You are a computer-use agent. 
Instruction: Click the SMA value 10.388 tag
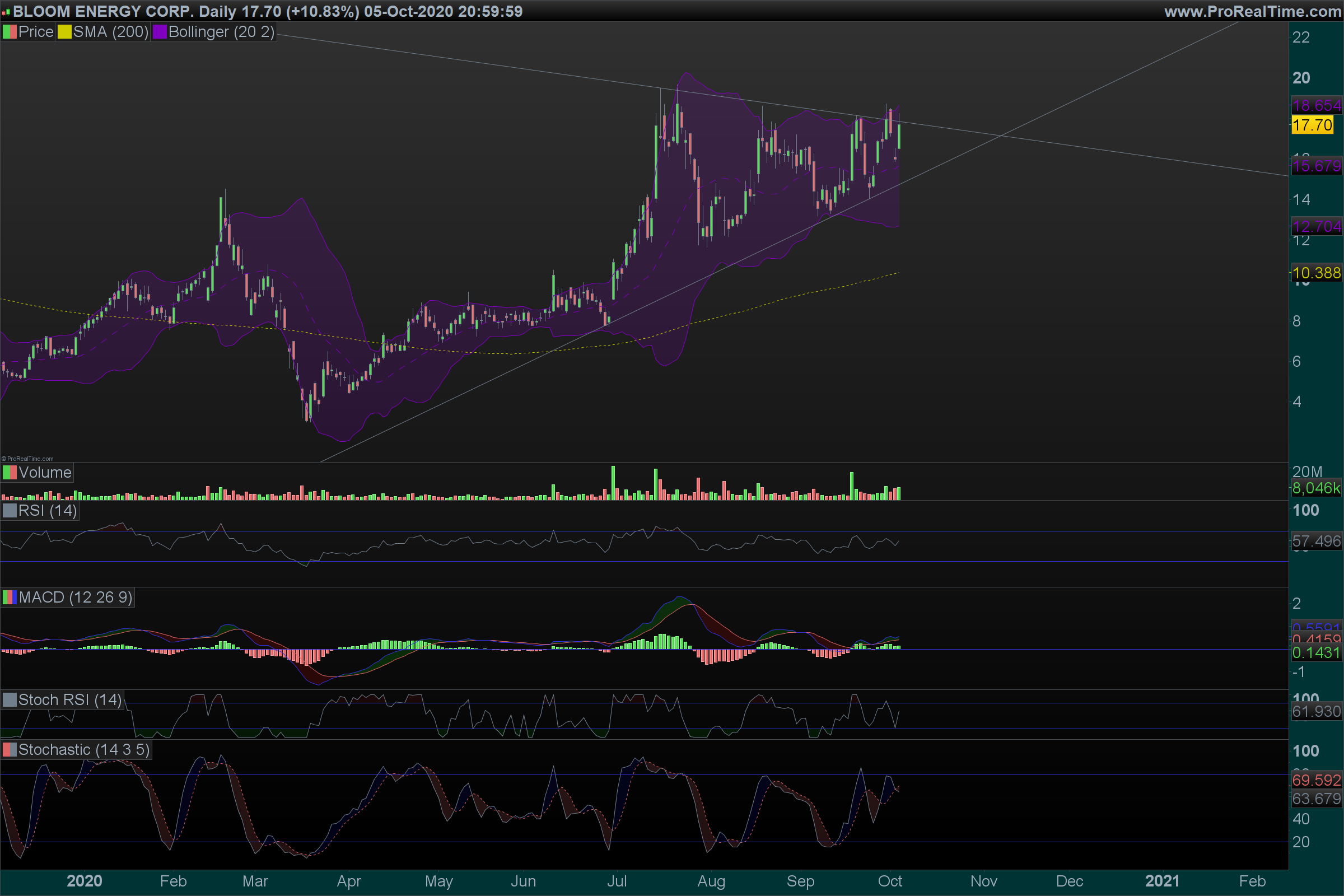click(x=1316, y=273)
